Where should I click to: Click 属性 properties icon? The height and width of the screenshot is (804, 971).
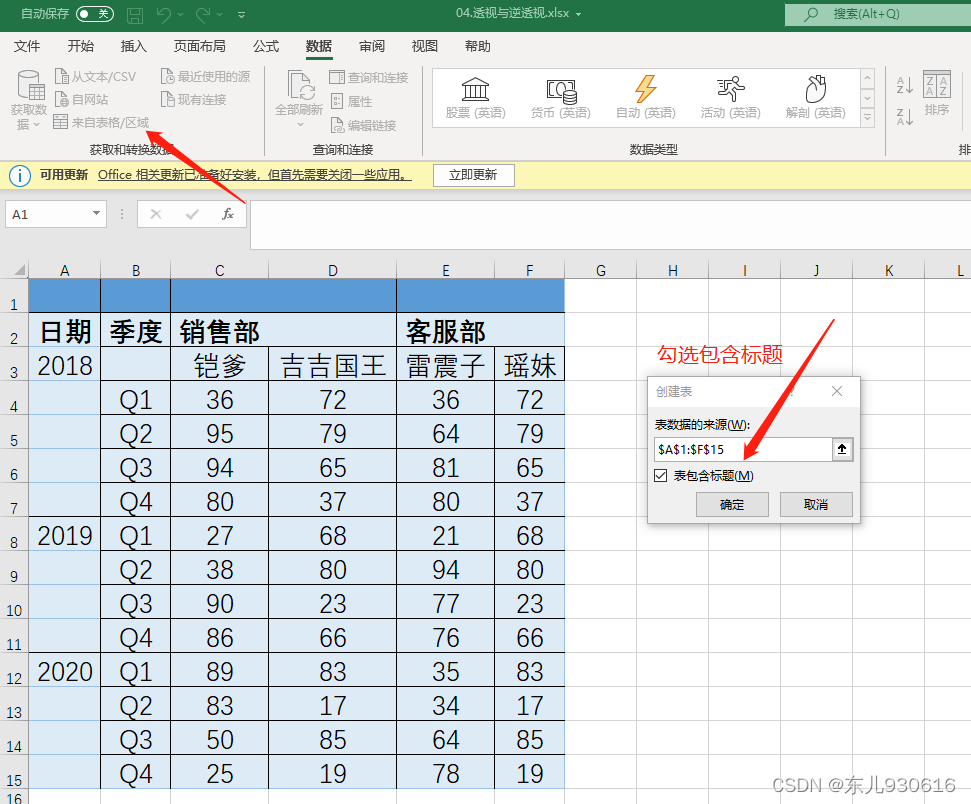[x=337, y=101]
